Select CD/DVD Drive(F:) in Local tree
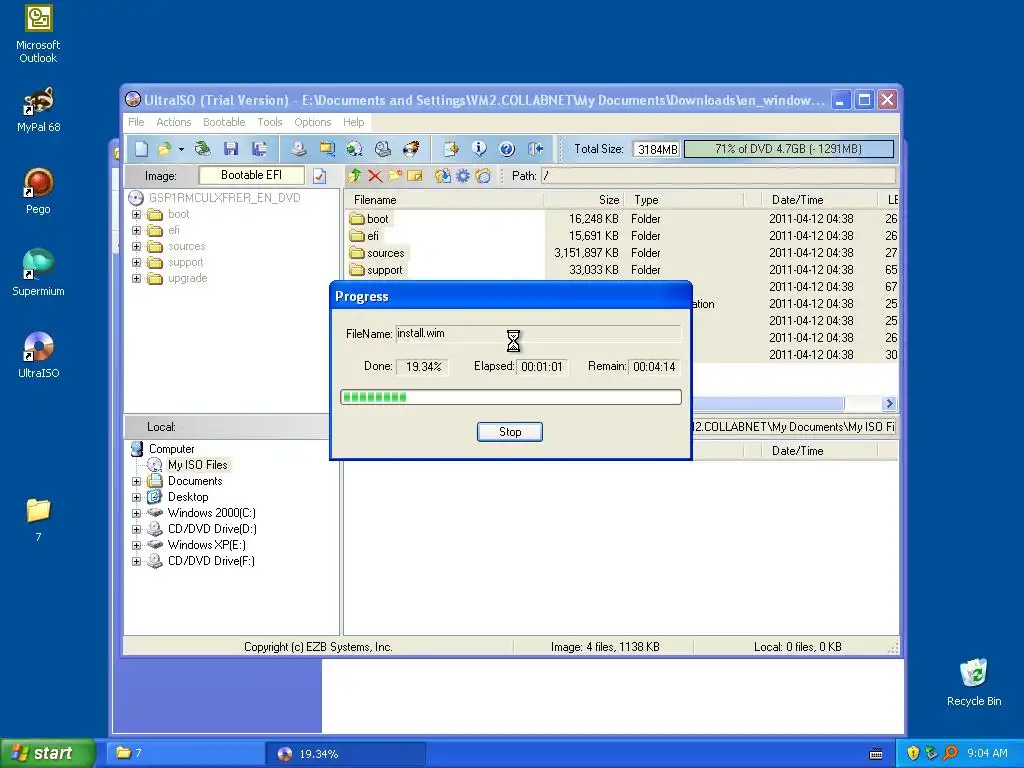The image size is (1024, 768). [x=211, y=561]
